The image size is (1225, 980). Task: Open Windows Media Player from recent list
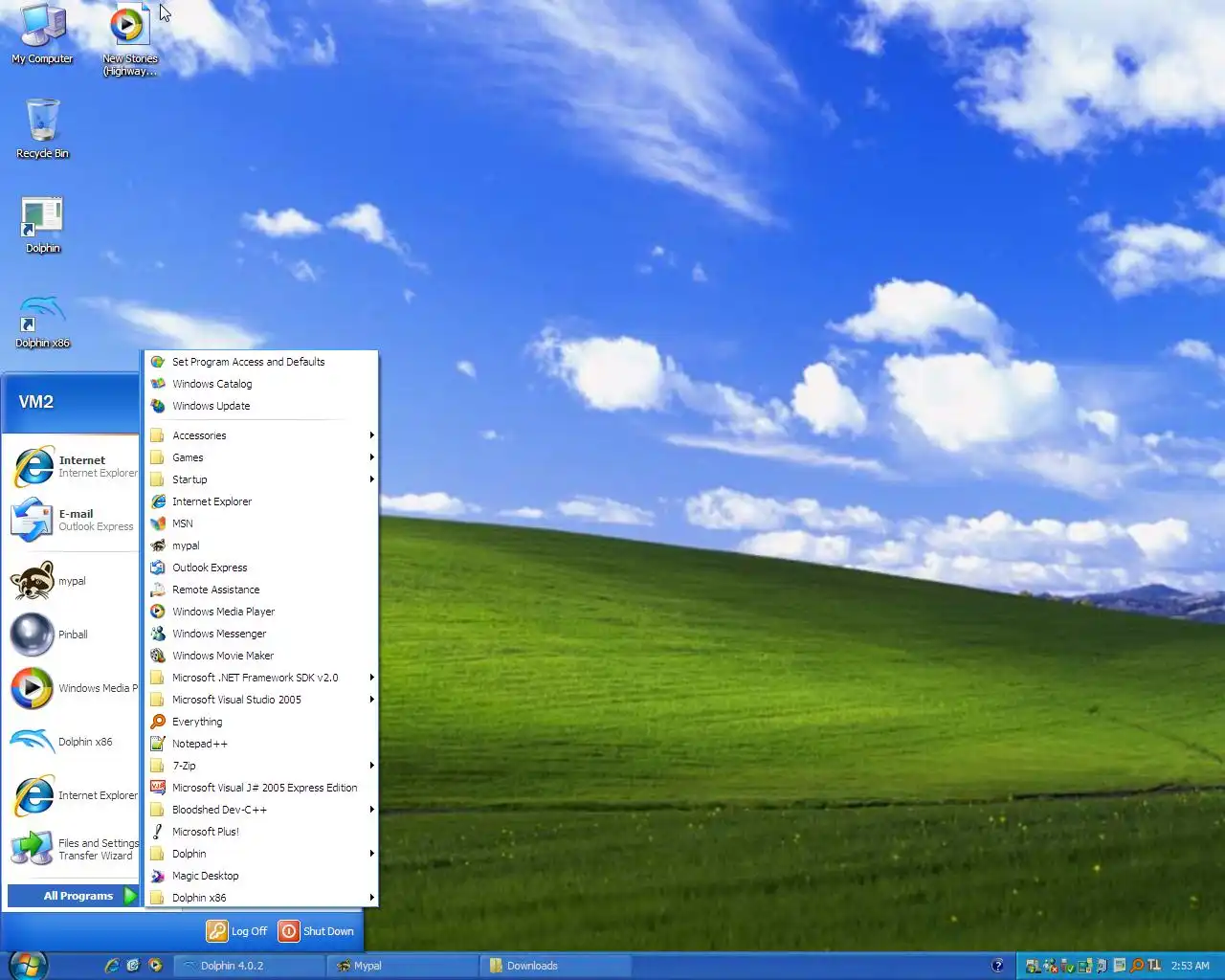point(73,688)
